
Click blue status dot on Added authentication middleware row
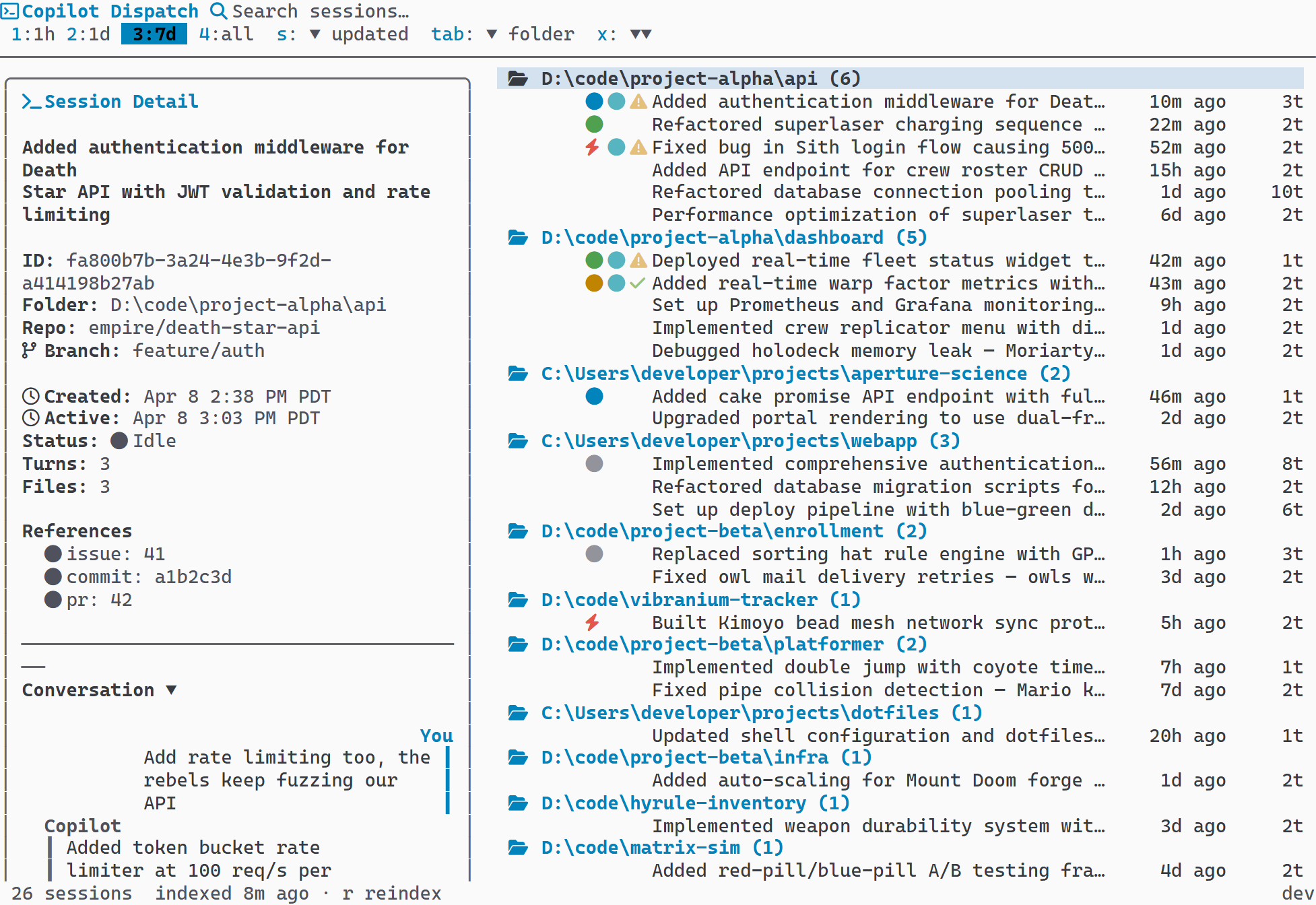click(594, 101)
